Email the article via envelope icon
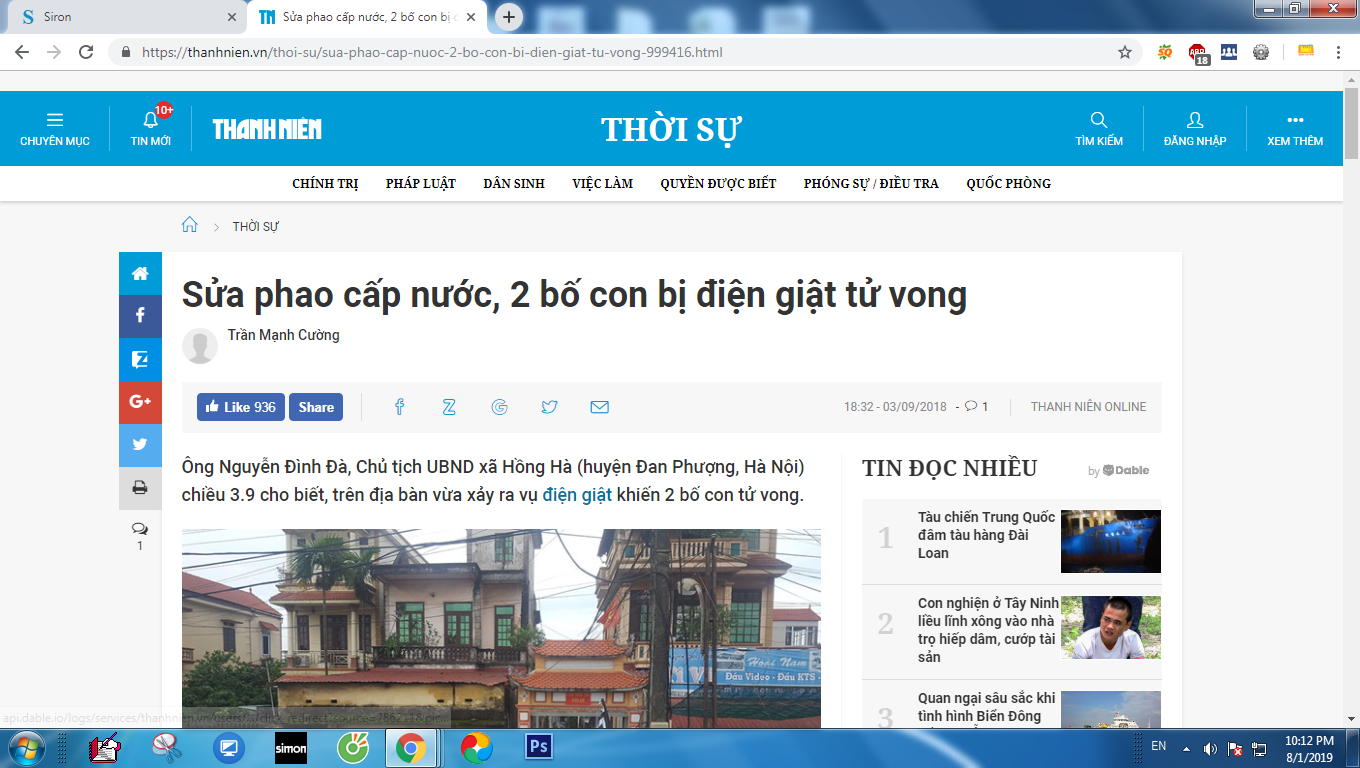 [x=599, y=407]
